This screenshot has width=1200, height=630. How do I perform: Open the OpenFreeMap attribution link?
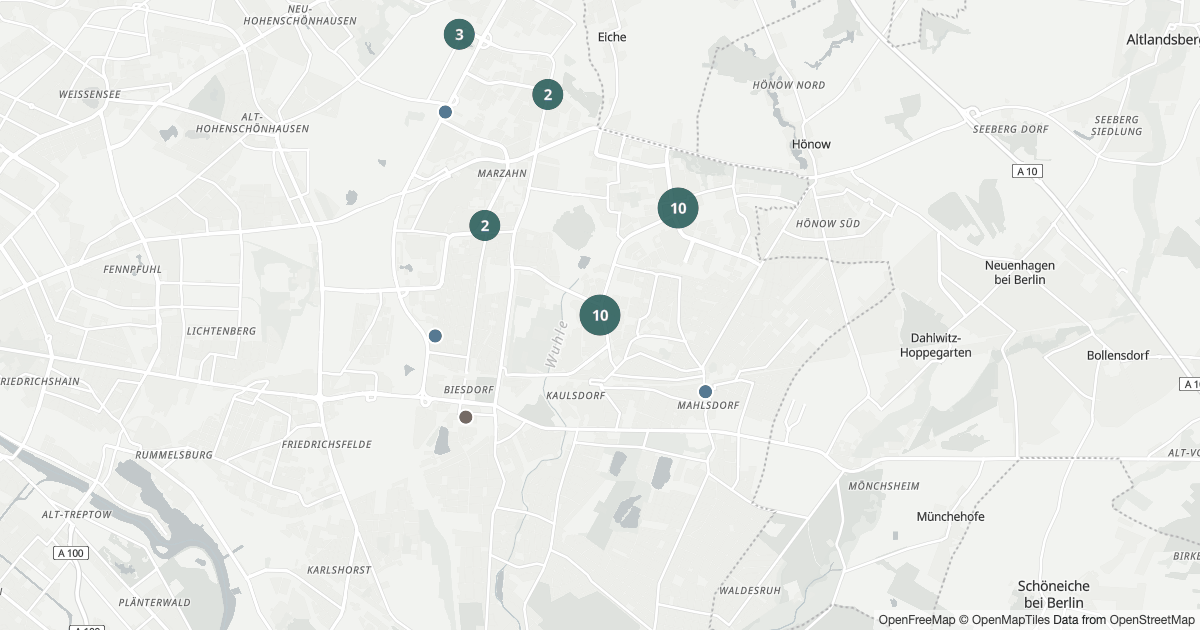tap(917, 620)
